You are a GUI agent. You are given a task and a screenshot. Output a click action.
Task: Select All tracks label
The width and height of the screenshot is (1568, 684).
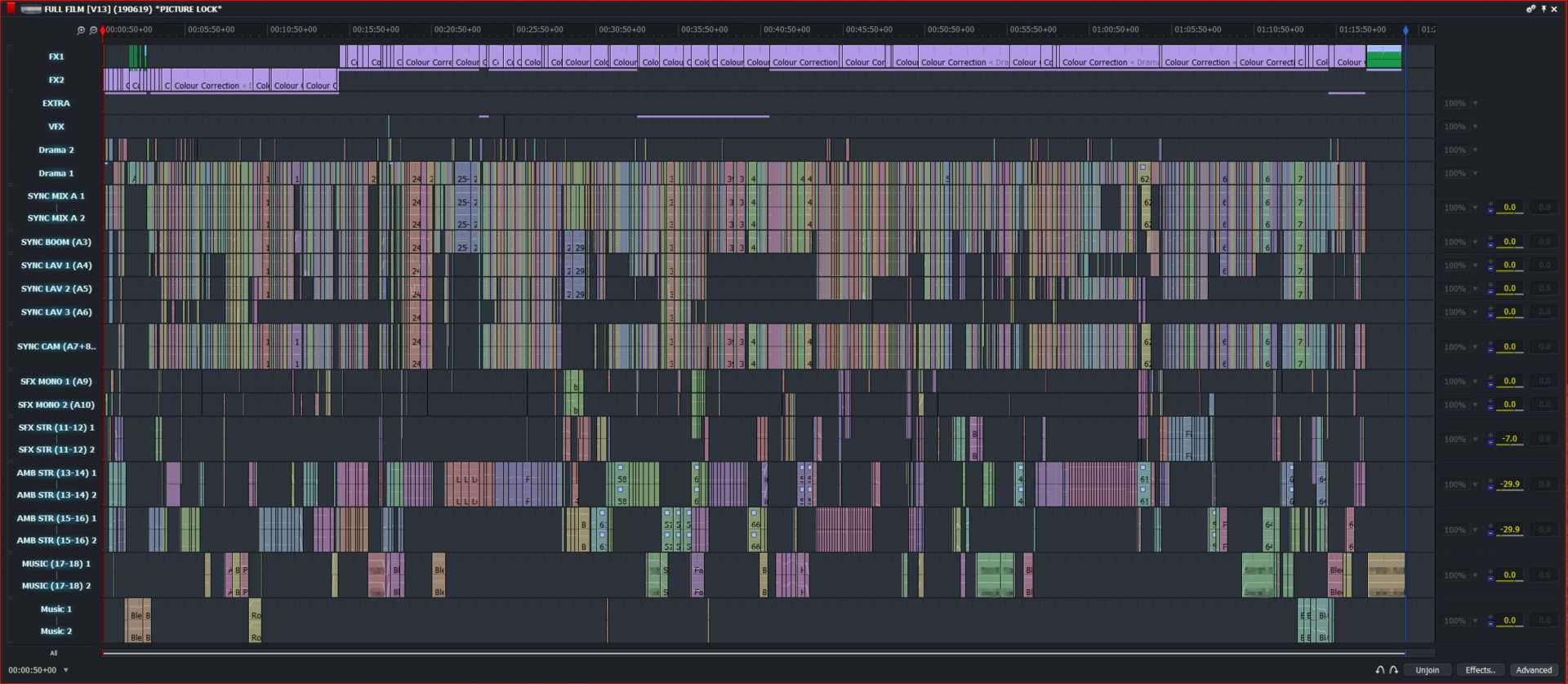(54, 653)
